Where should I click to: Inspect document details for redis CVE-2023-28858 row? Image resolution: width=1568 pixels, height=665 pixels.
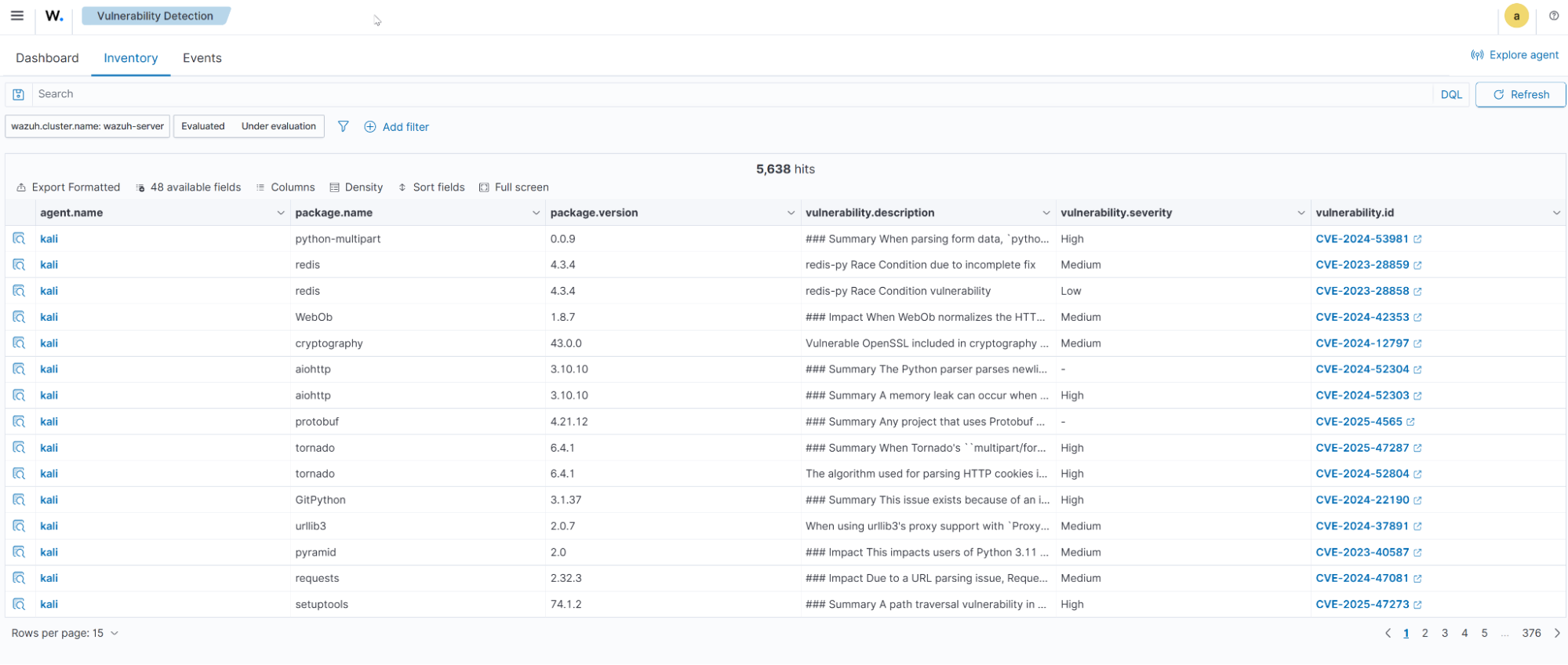point(19,291)
